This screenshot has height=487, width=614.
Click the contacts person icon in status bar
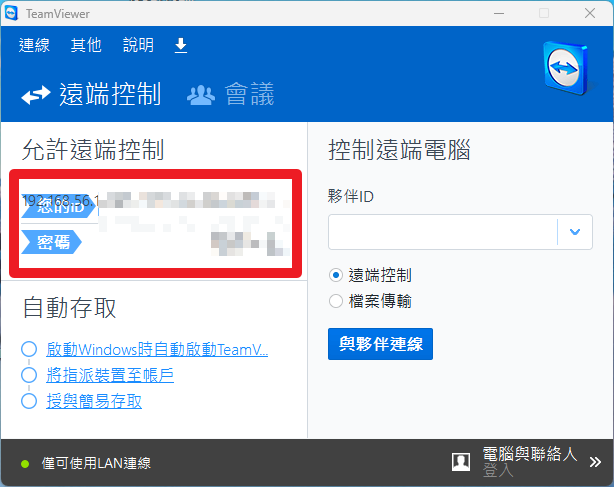click(x=461, y=461)
